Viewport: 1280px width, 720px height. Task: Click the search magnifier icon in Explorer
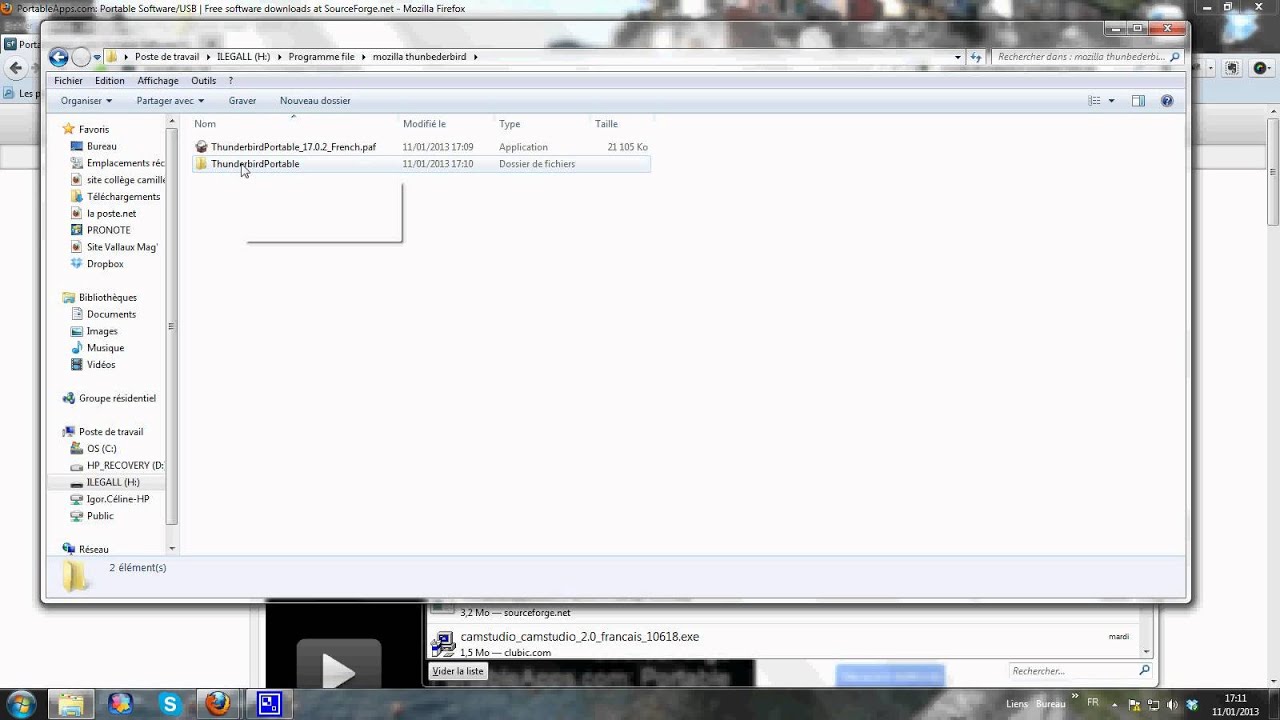pyautogui.click(x=1175, y=57)
